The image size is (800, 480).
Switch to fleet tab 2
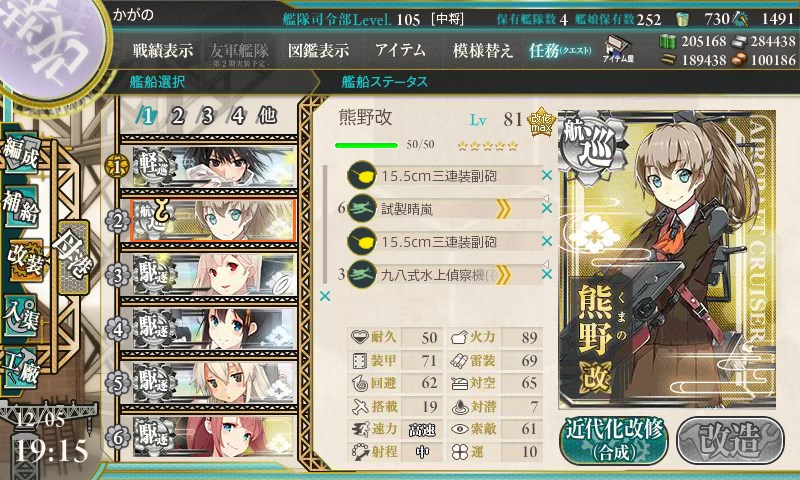click(177, 117)
